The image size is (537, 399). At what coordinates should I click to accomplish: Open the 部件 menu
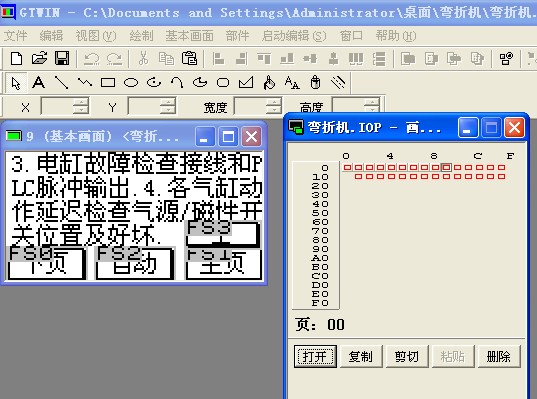[237, 36]
